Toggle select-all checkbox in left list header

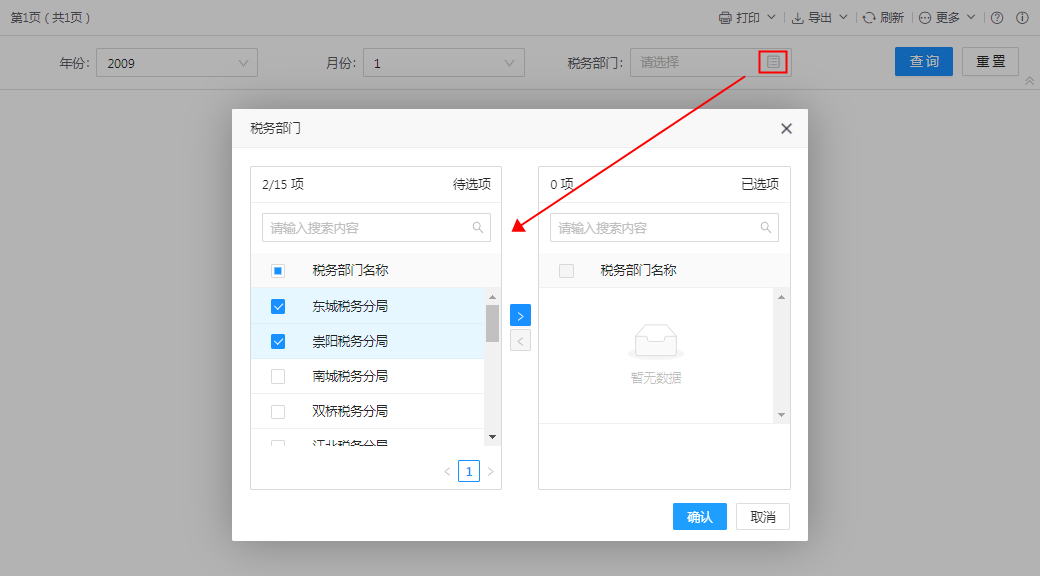[x=278, y=270]
